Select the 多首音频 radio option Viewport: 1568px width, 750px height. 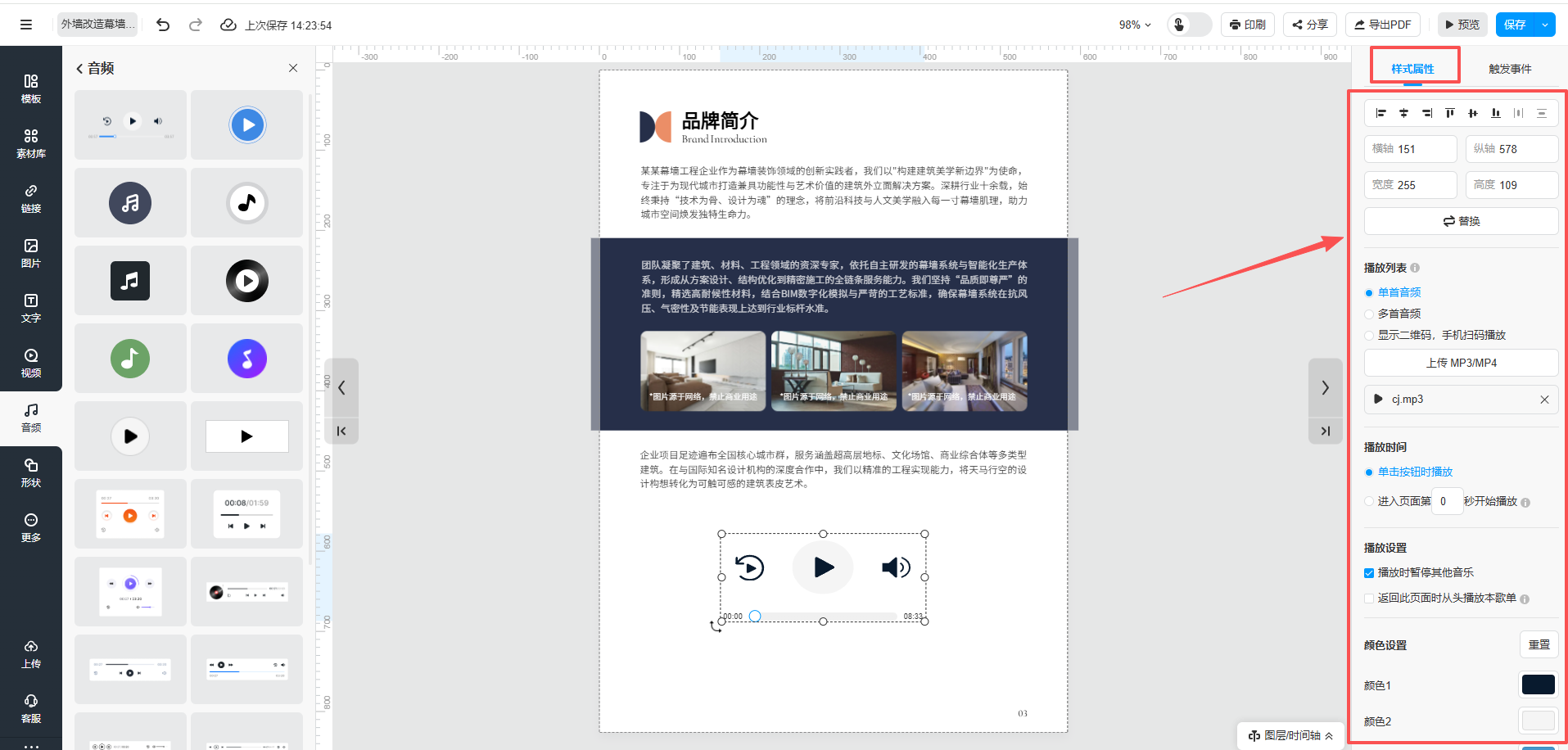[1369, 314]
